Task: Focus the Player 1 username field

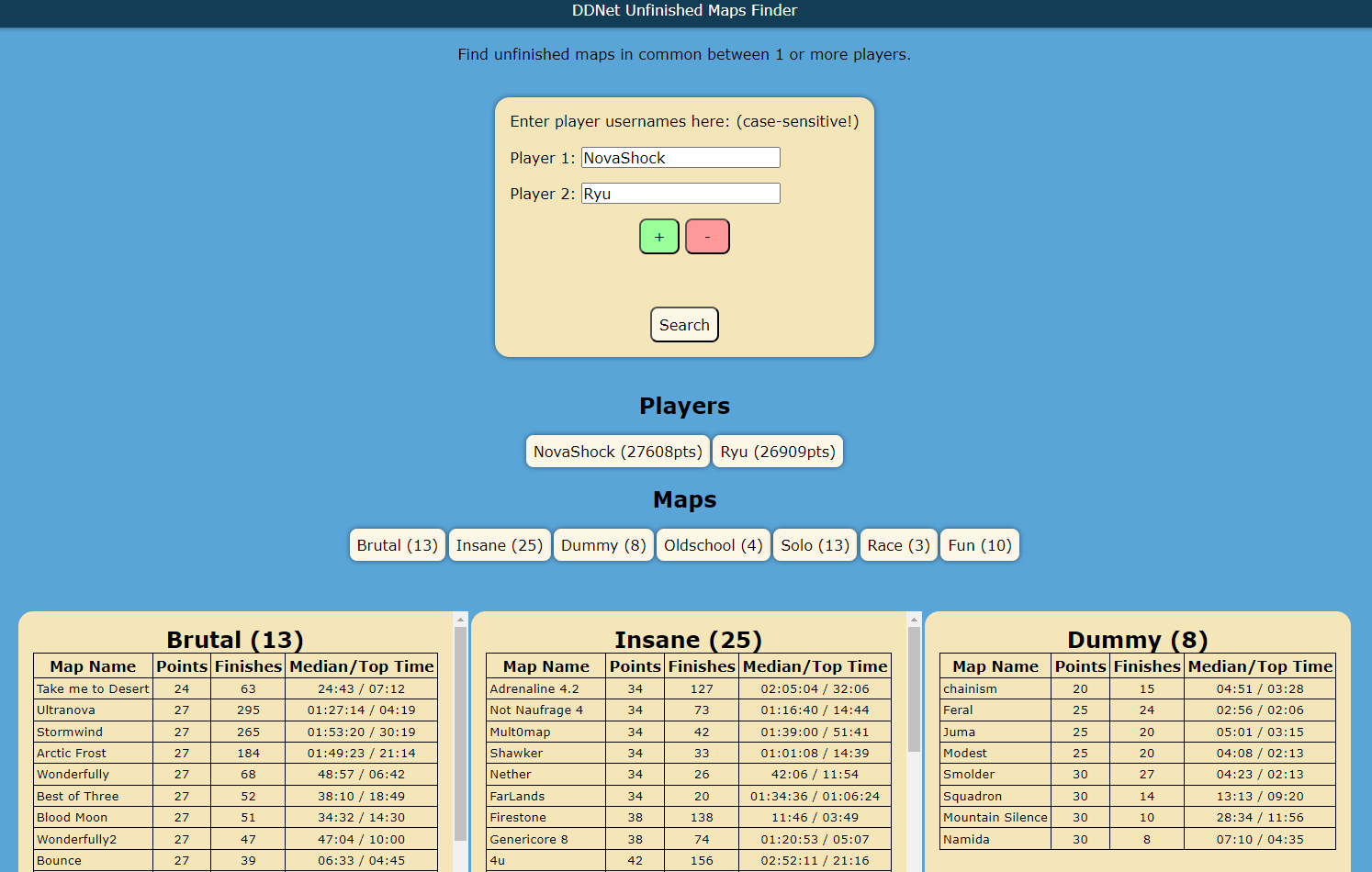Action: coord(680,158)
